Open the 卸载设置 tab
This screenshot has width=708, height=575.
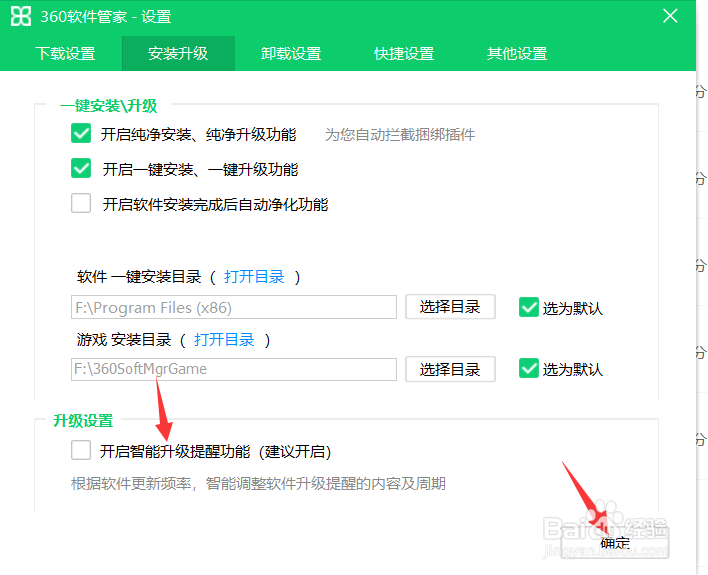(291, 53)
